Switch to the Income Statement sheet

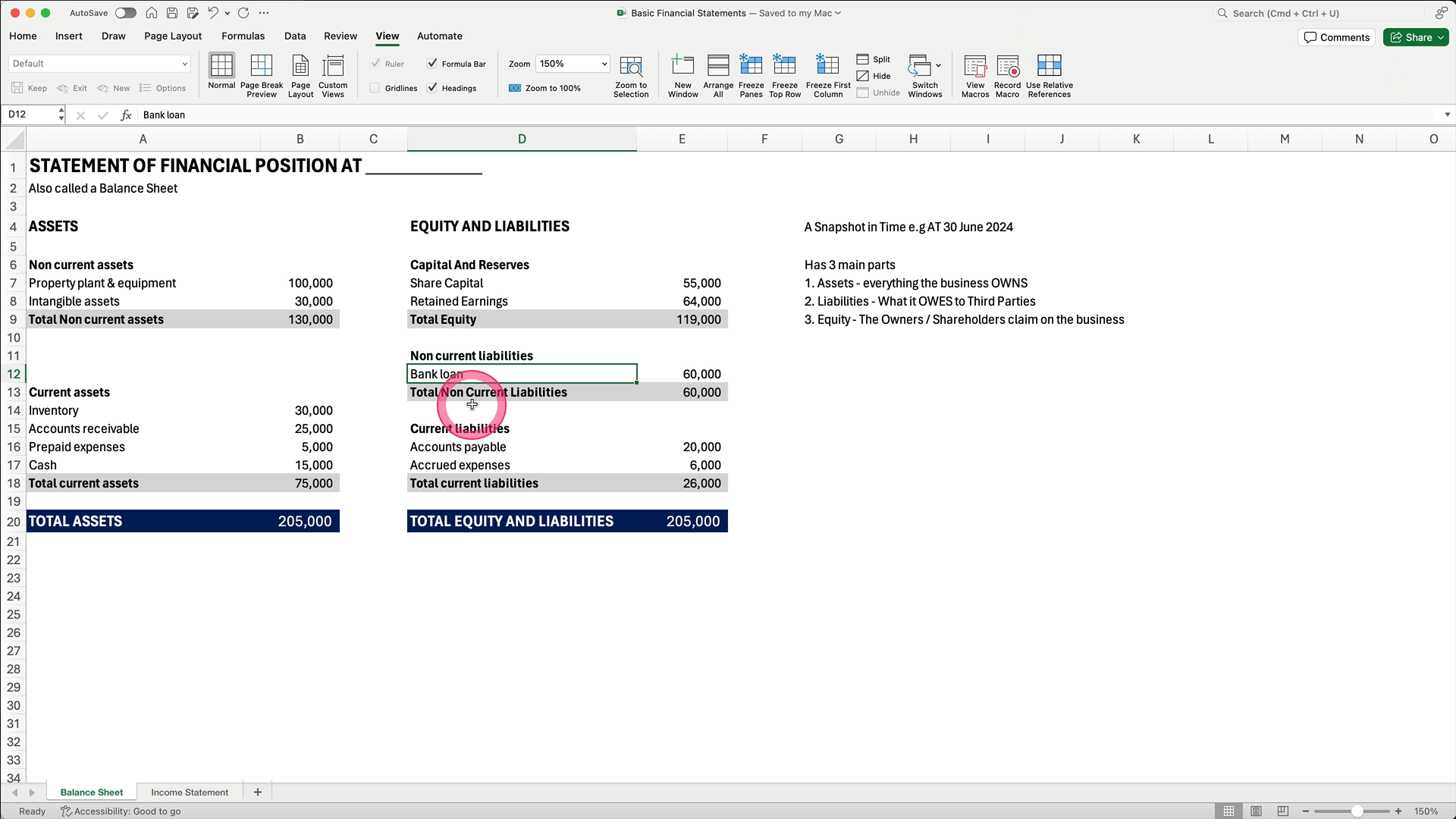point(190,792)
